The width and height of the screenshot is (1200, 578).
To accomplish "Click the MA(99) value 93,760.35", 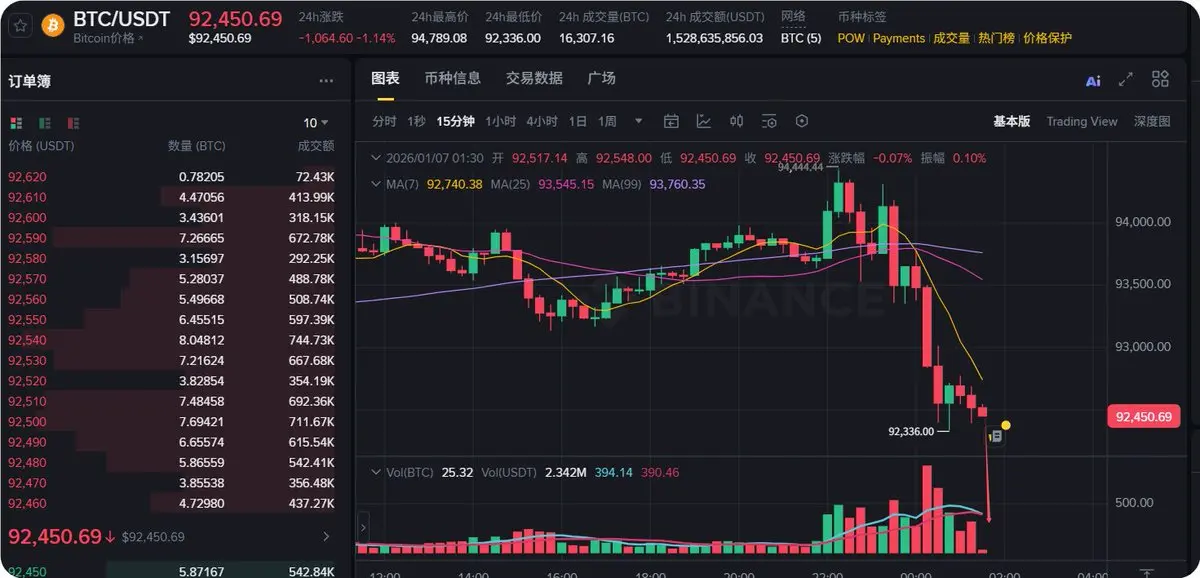I will point(678,184).
